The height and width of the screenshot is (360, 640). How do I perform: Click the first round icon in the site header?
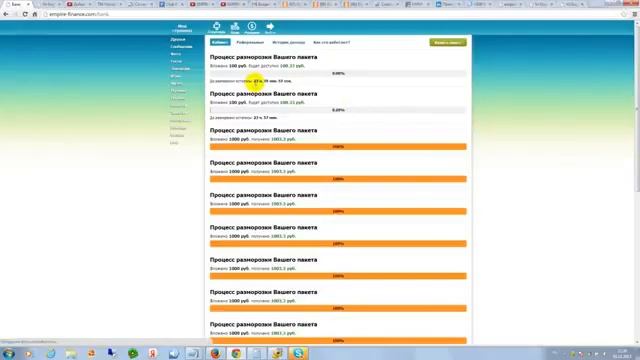coord(217,27)
